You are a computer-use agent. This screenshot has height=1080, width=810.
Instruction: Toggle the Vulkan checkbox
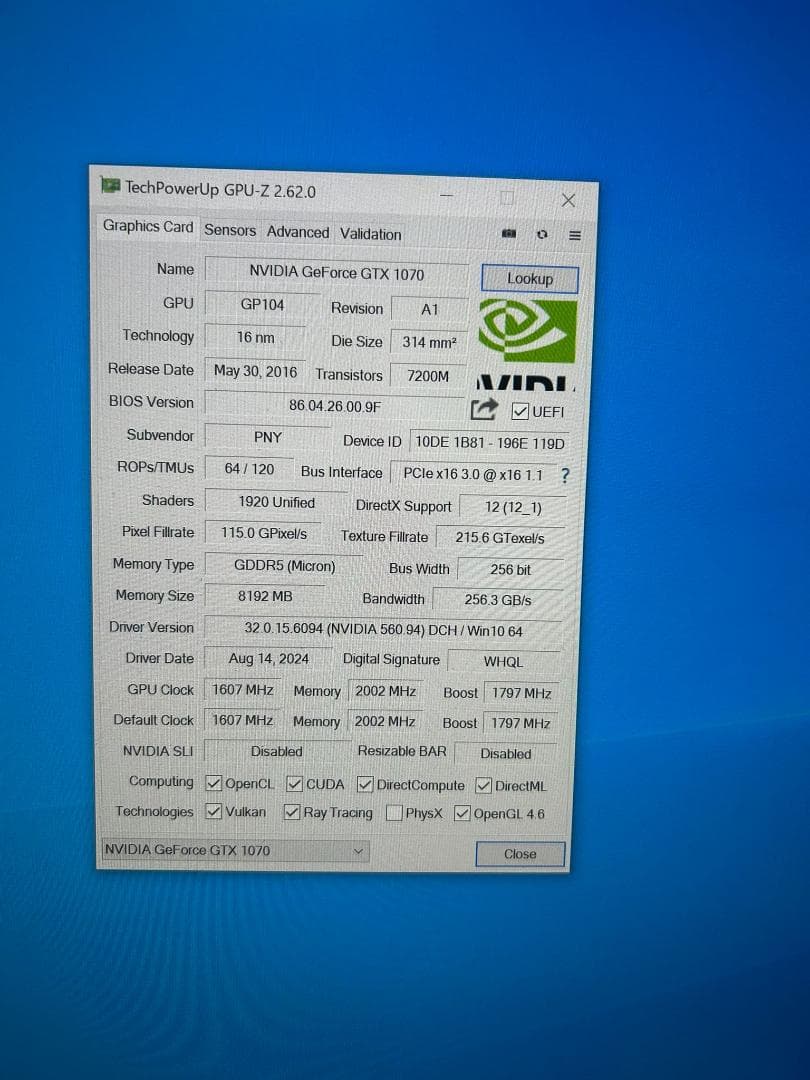click(214, 811)
